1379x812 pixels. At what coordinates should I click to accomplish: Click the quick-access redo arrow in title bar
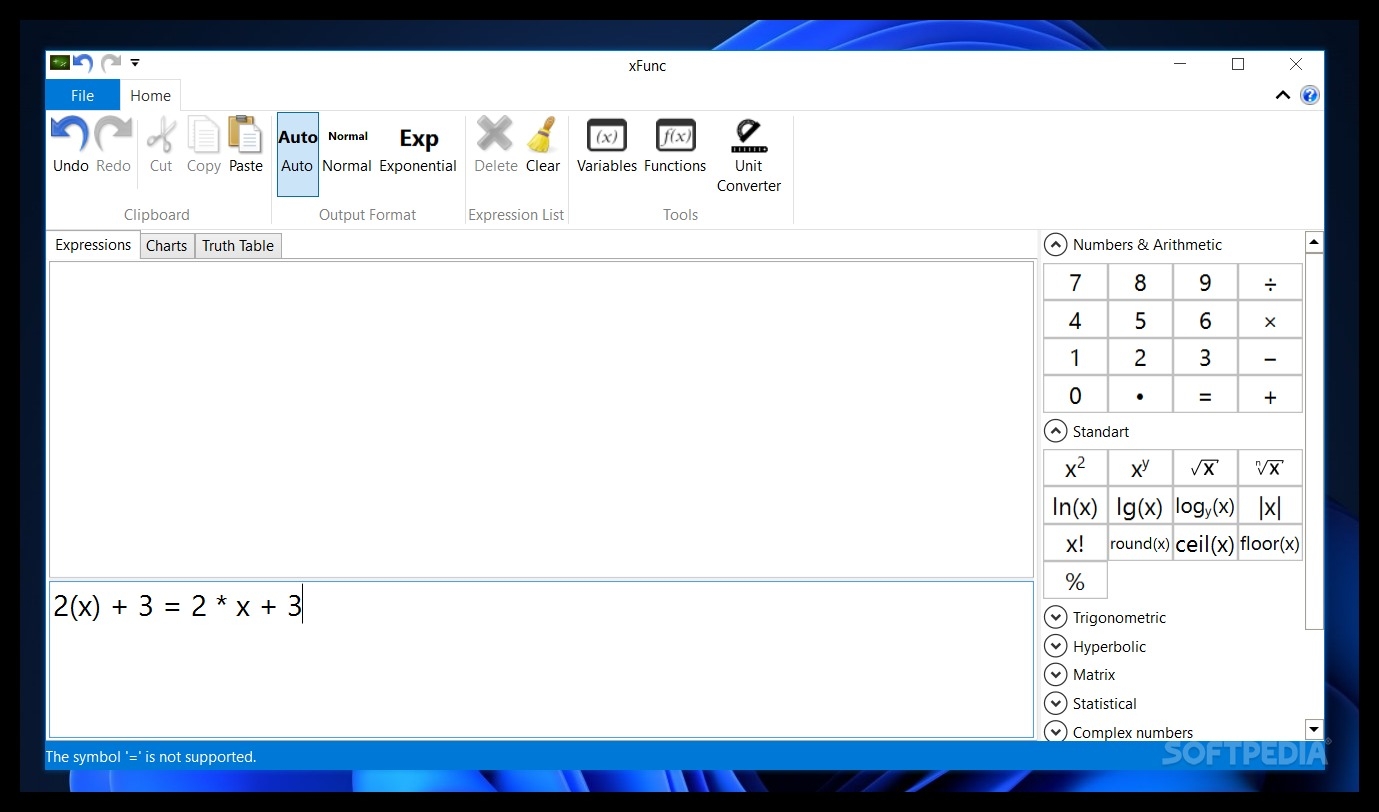[110, 63]
